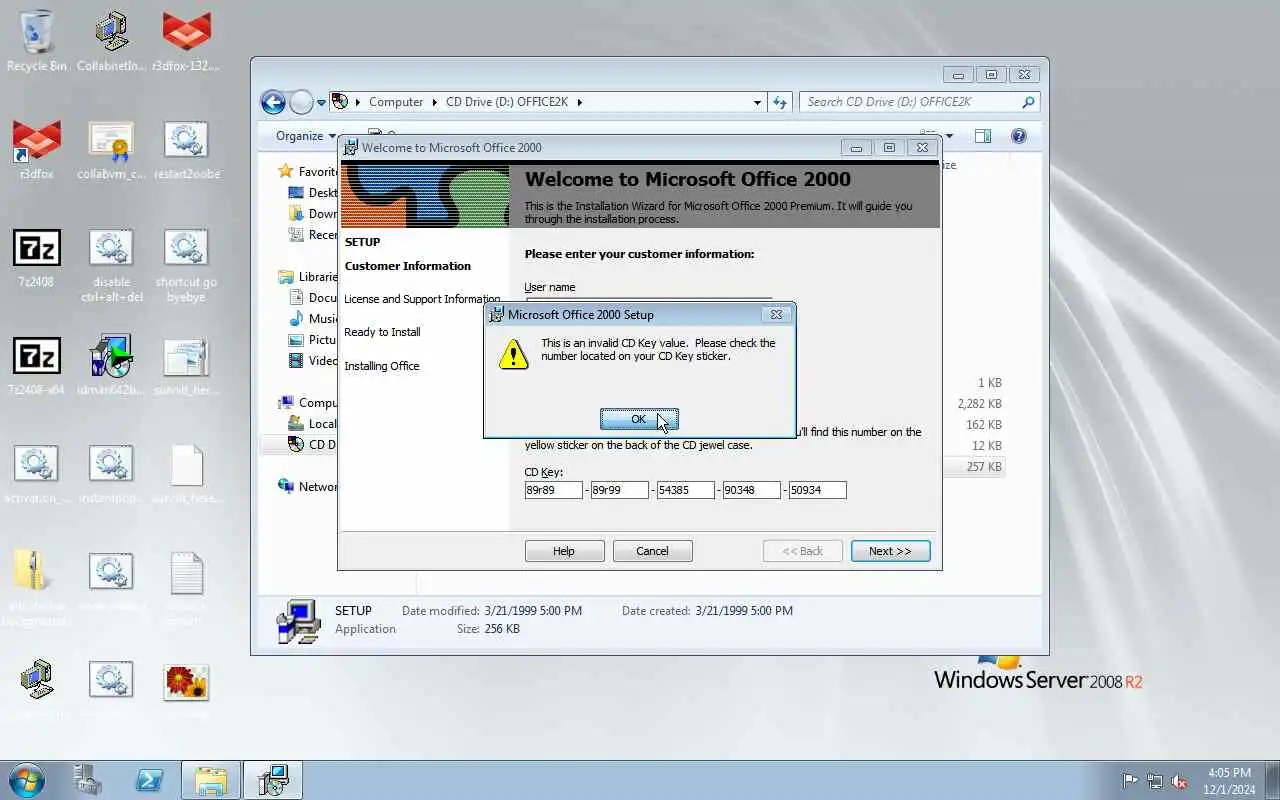This screenshot has height=800, width=1280.
Task: Select the restart2oobe script icon
Action: coord(186,150)
